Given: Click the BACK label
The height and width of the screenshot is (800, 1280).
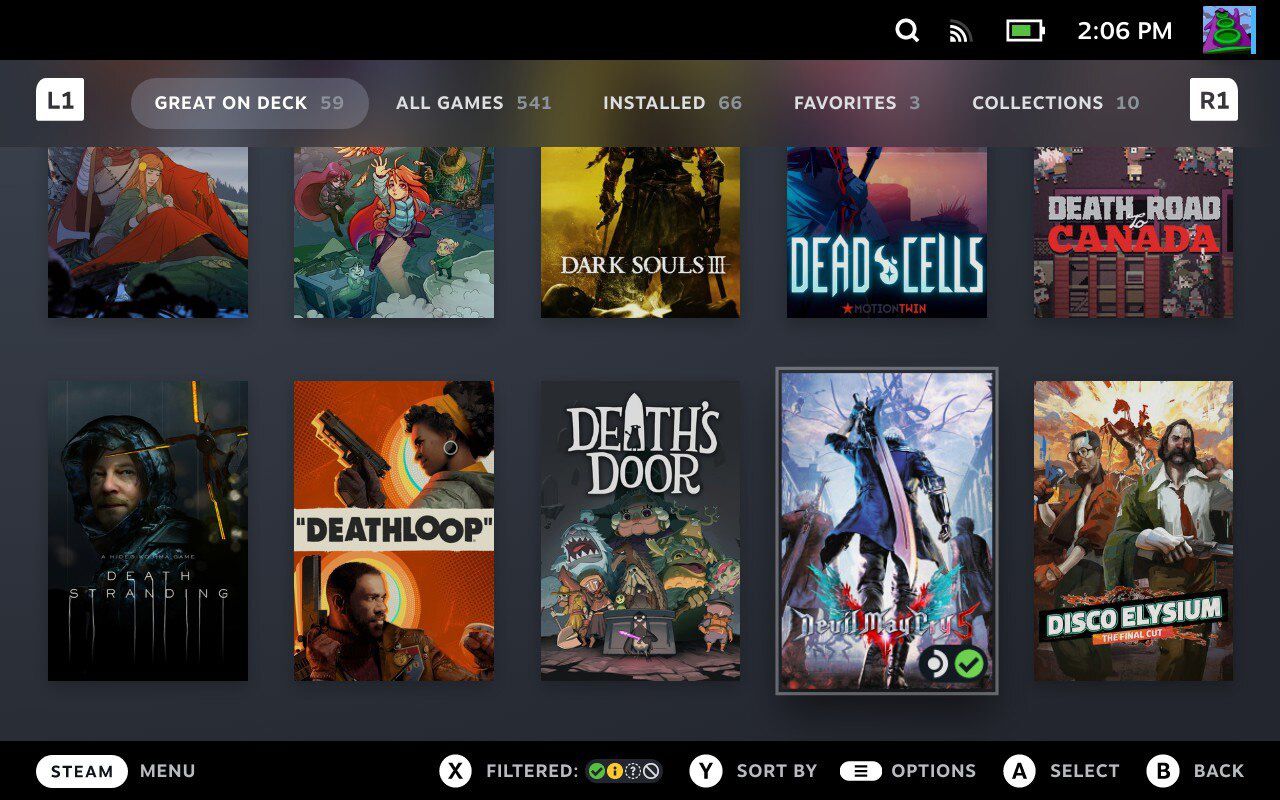Looking at the screenshot, I should (1219, 771).
